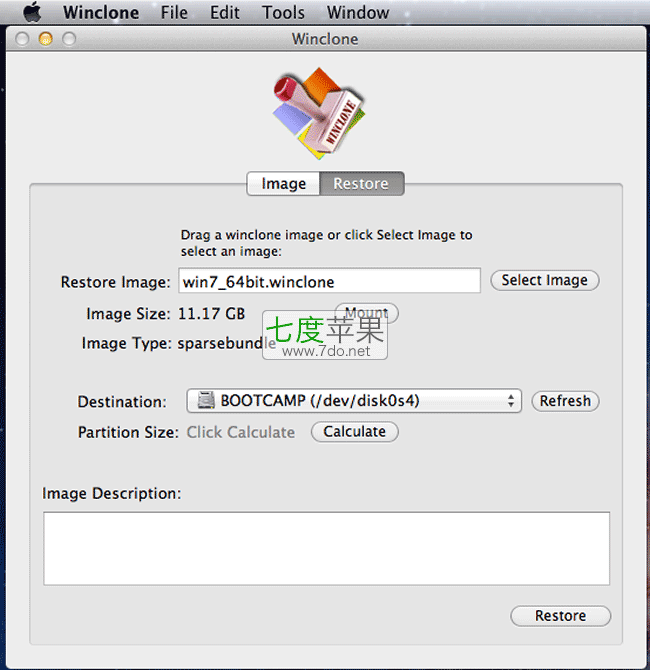
Task: Open the File menu
Action: (x=174, y=12)
